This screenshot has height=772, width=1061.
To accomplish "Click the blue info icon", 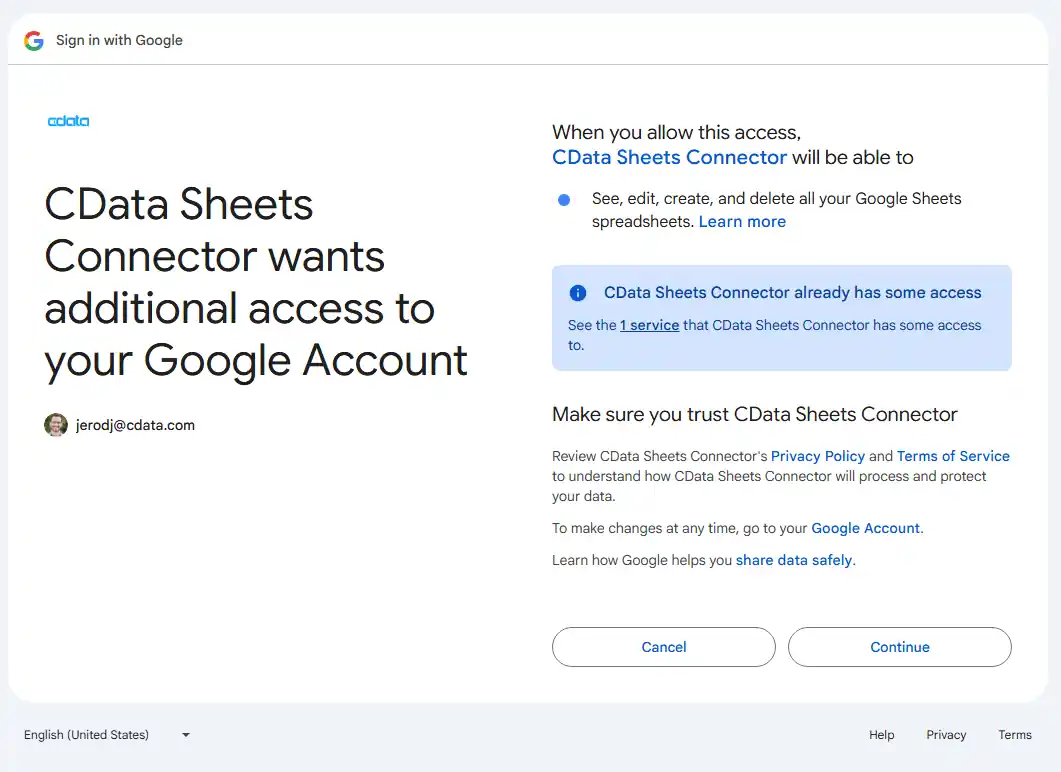I will (x=578, y=293).
